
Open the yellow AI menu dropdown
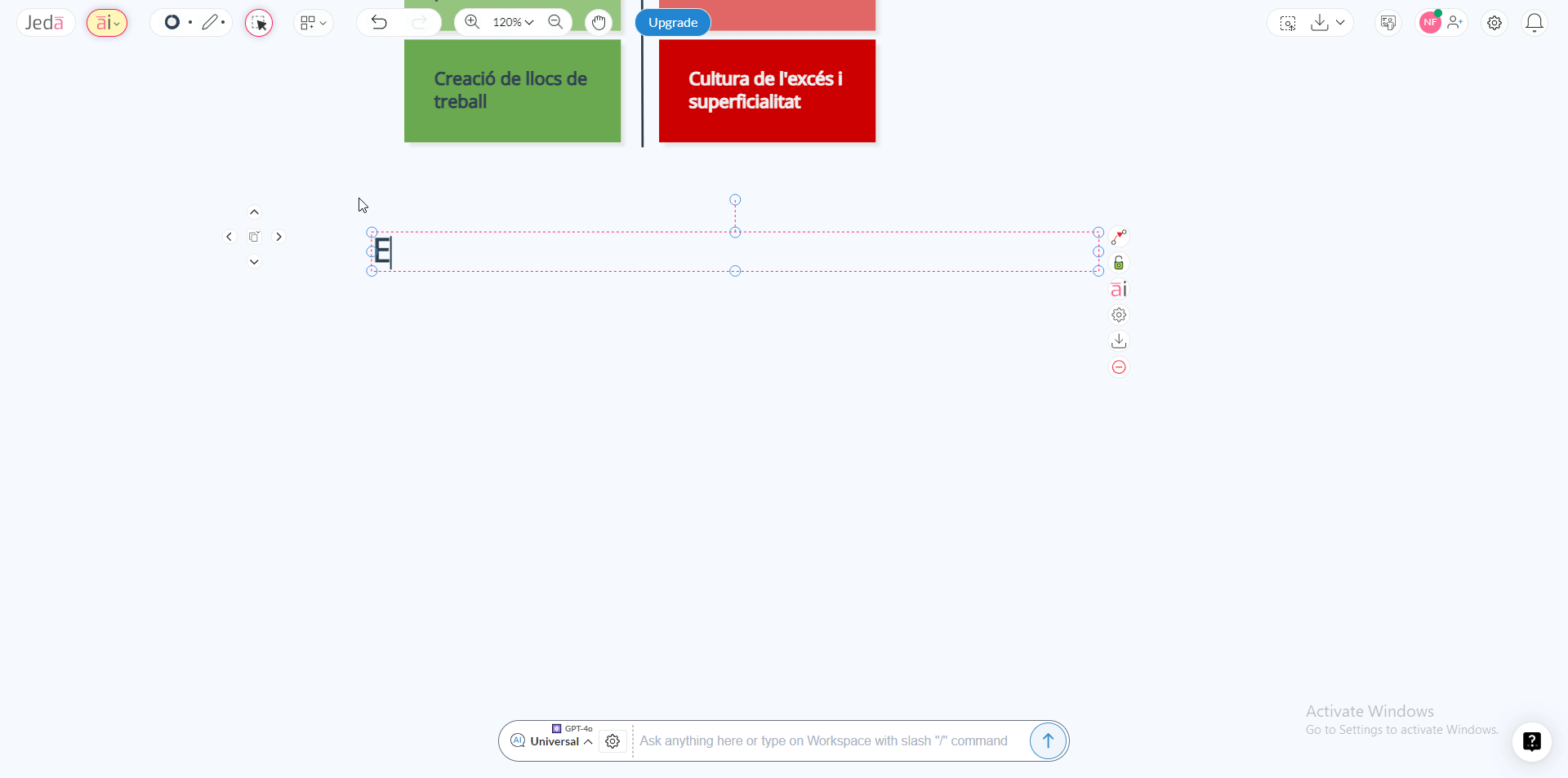[x=107, y=23]
